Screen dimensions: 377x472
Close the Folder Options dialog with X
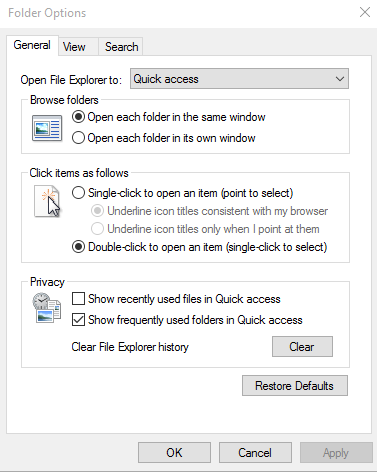pyautogui.click(x=365, y=12)
